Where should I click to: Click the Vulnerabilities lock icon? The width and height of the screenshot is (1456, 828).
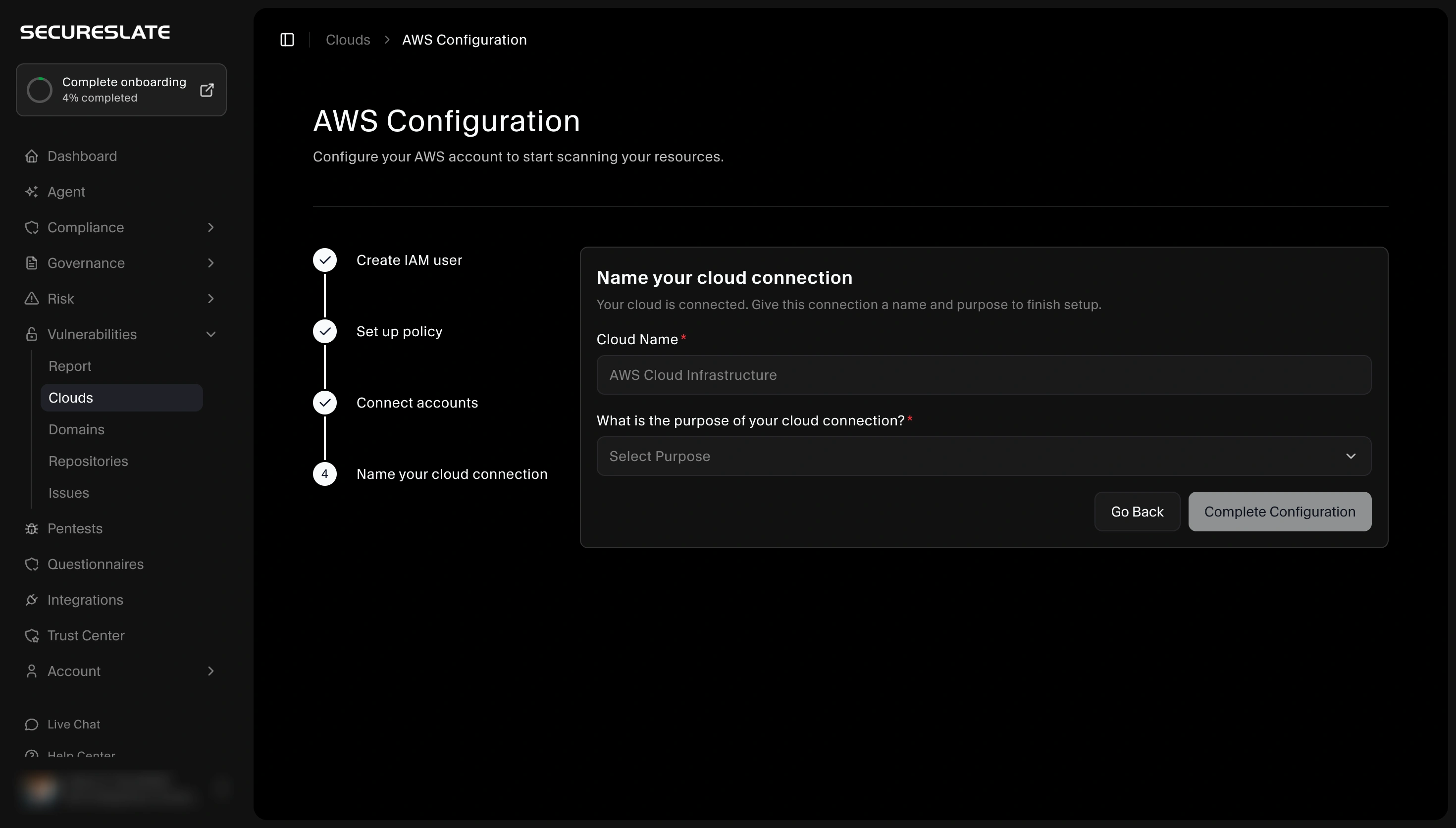coord(32,334)
